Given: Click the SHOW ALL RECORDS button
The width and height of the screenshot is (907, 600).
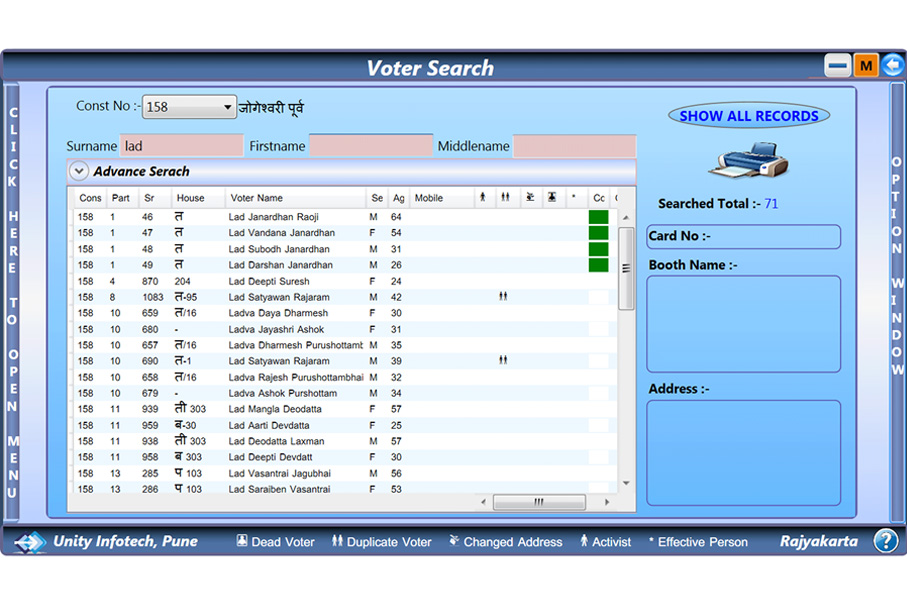Looking at the screenshot, I should [x=748, y=116].
